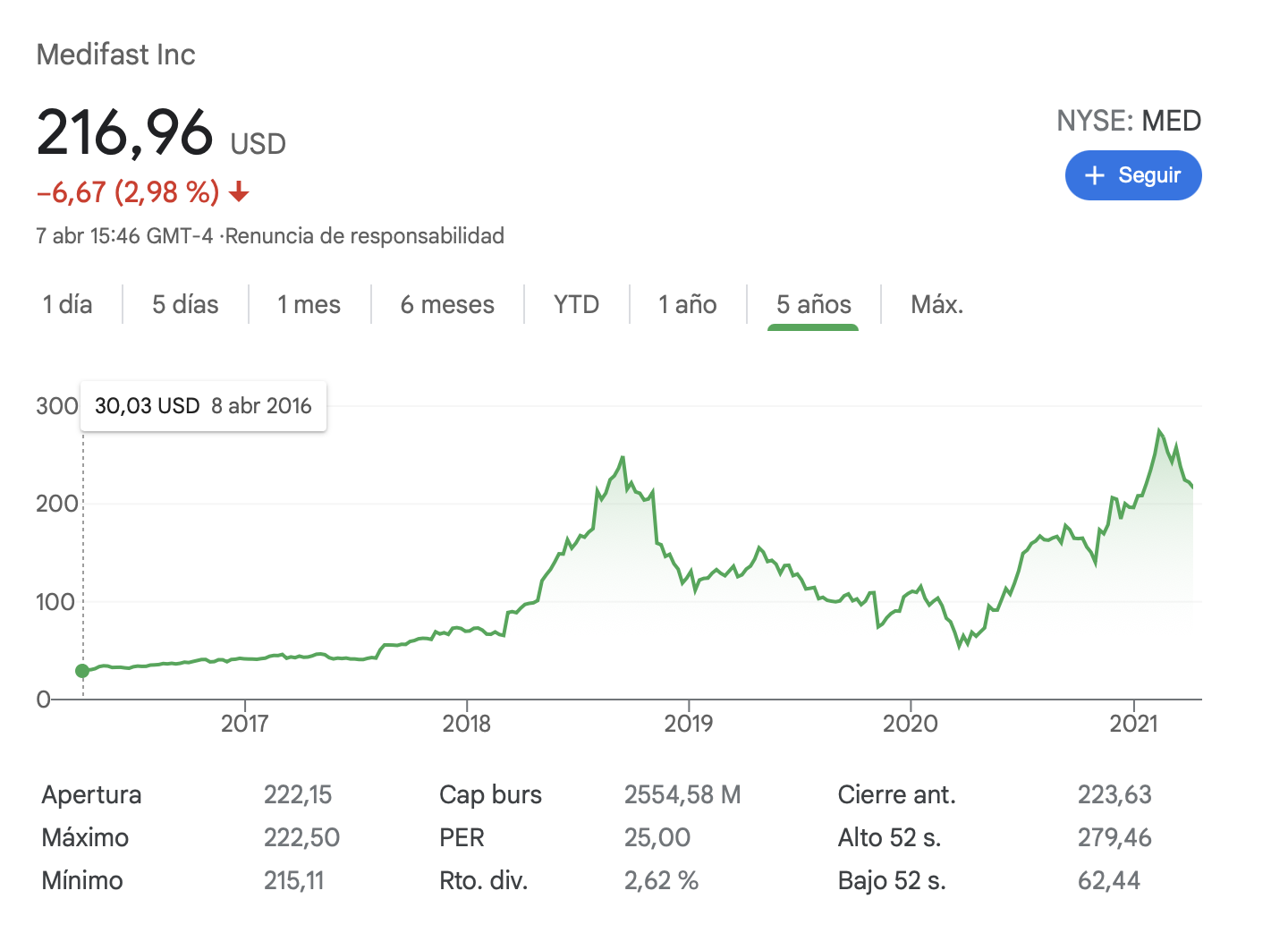Click the Alto 52 s. label
Image resolution: width=1288 pixels, height=950 pixels.
coord(890,837)
